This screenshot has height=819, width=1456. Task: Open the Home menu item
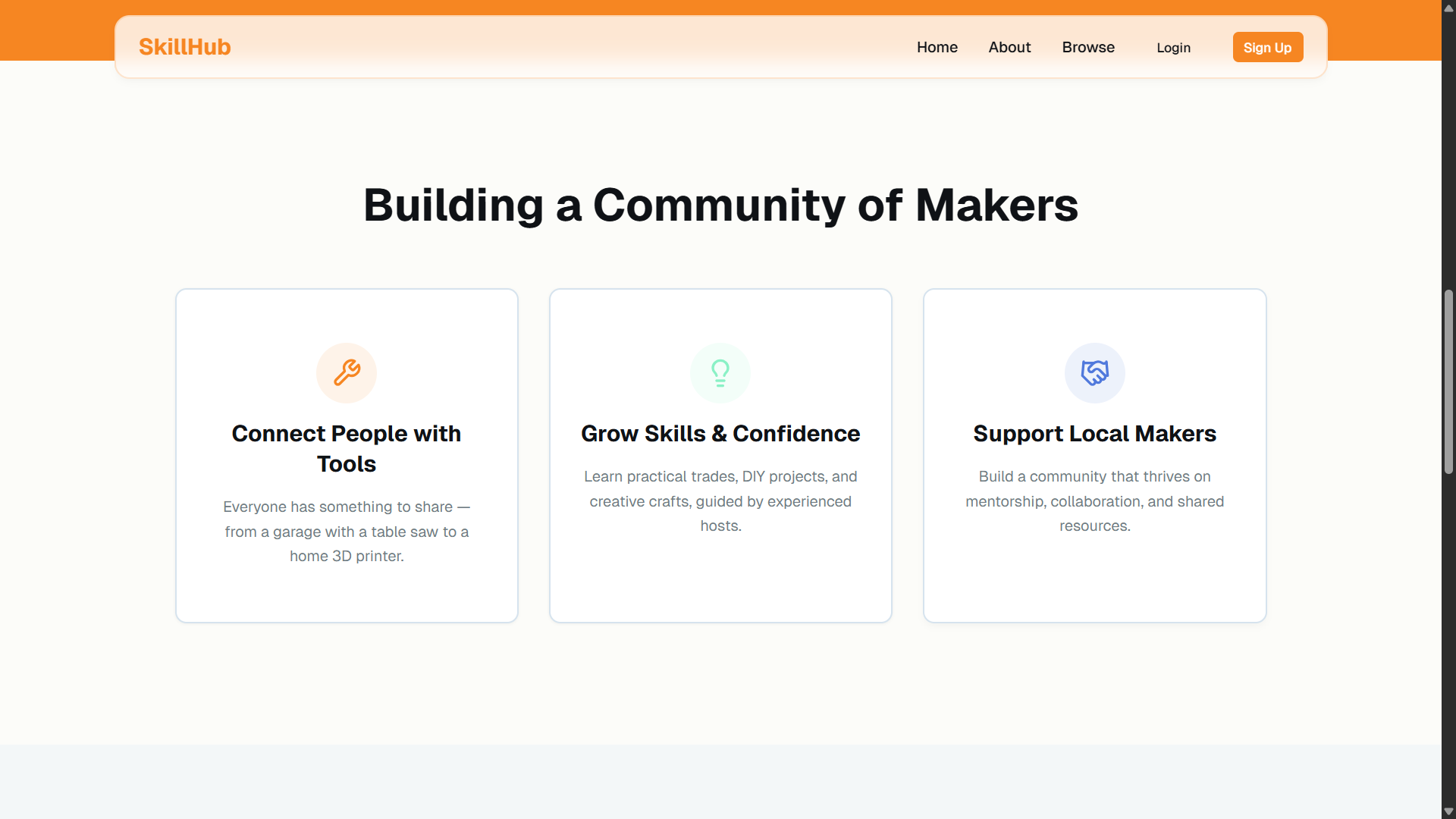937,47
